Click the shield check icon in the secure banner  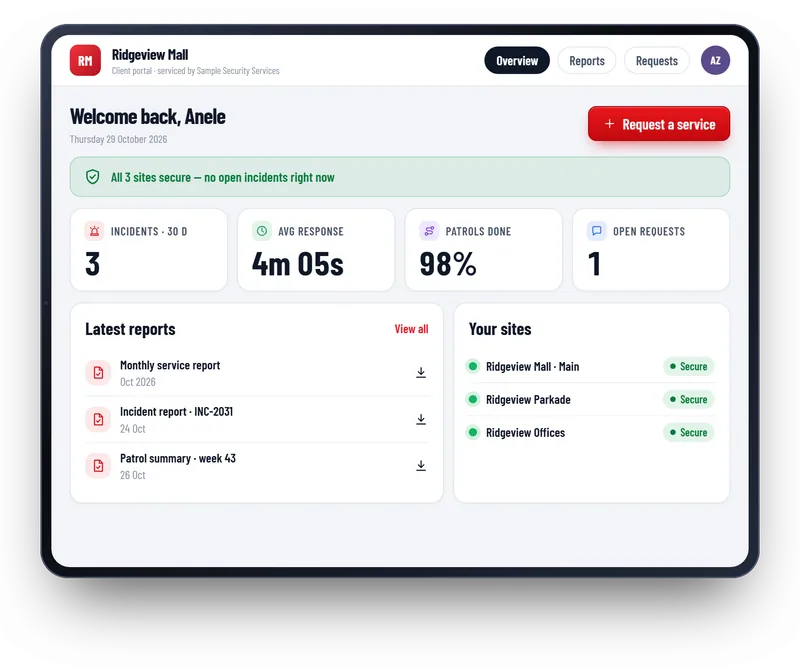[92, 177]
